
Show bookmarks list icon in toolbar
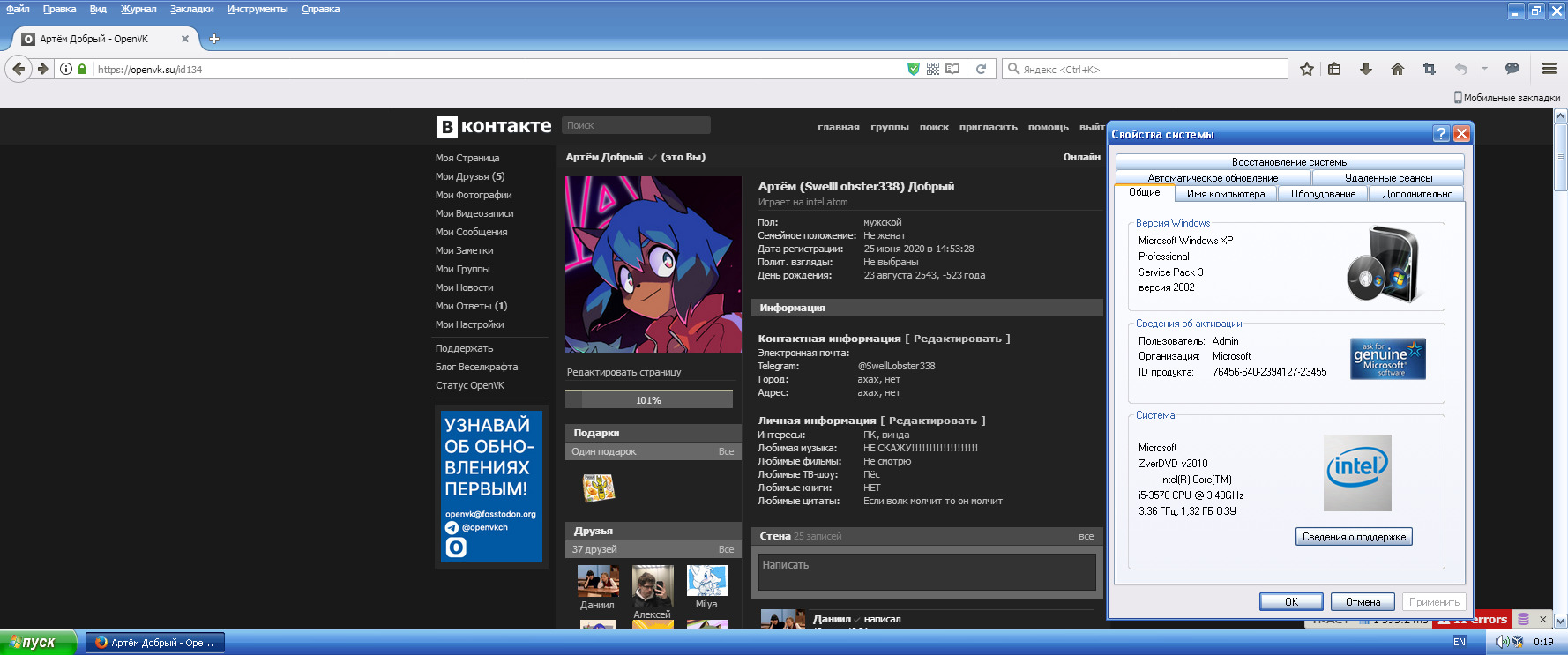pyautogui.click(x=1334, y=69)
